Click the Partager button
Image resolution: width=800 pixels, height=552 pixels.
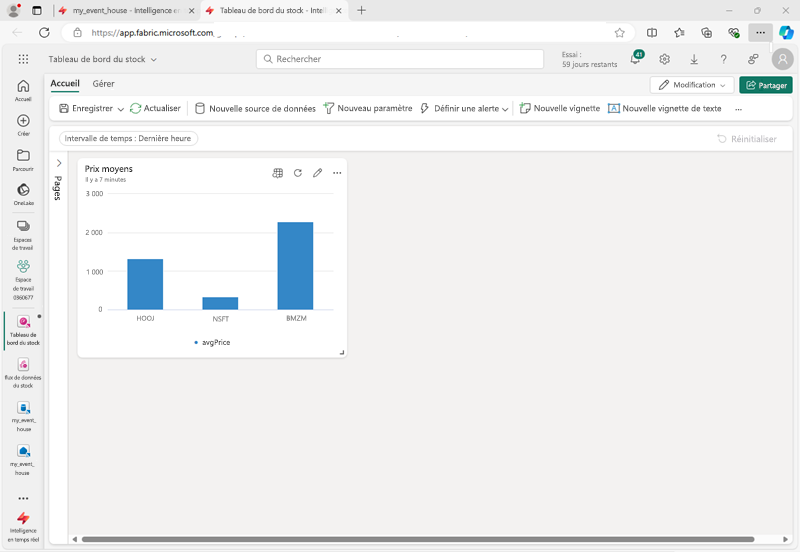pos(766,85)
